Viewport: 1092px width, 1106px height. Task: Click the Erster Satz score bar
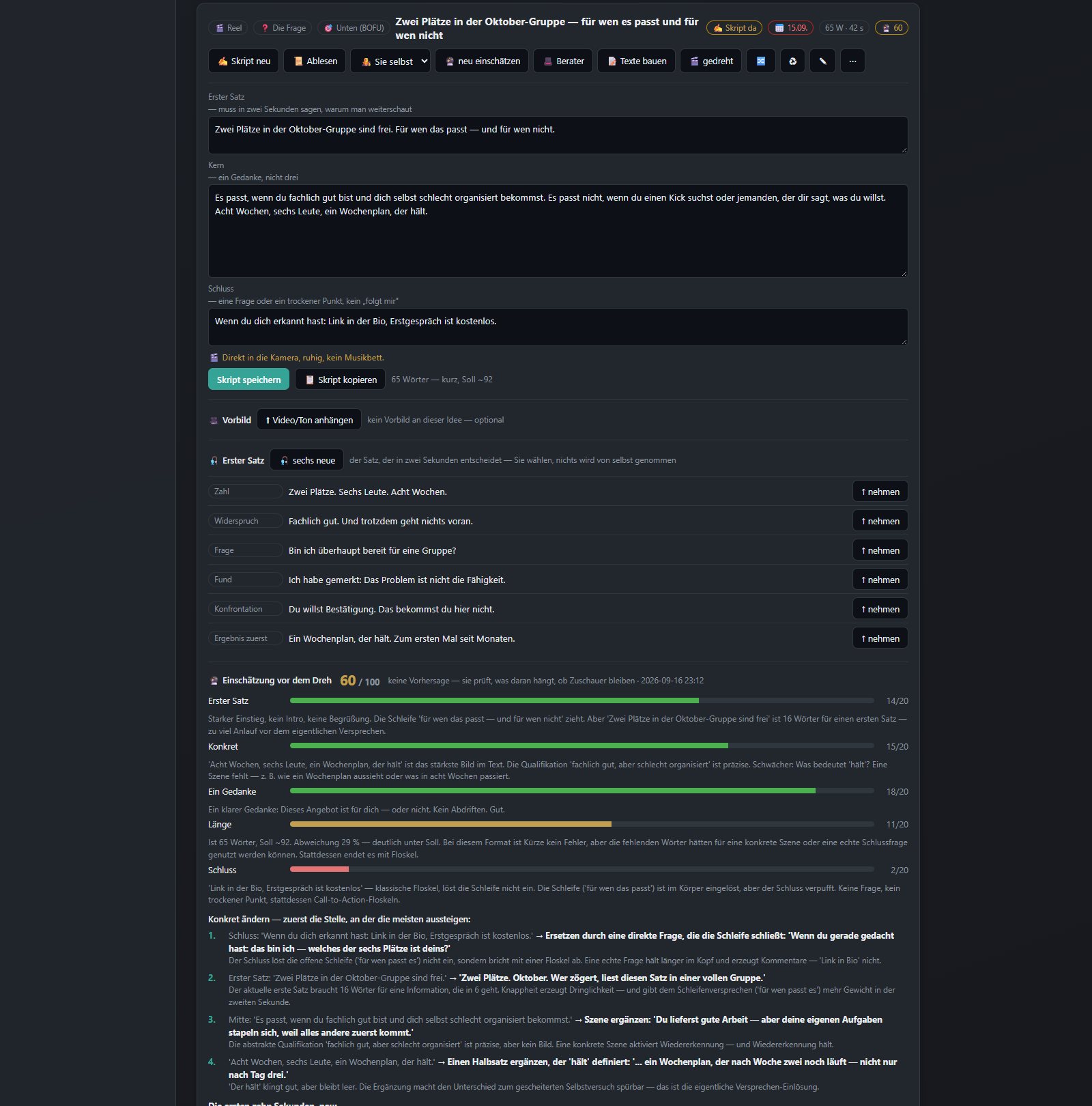pyautogui.click(x=581, y=700)
